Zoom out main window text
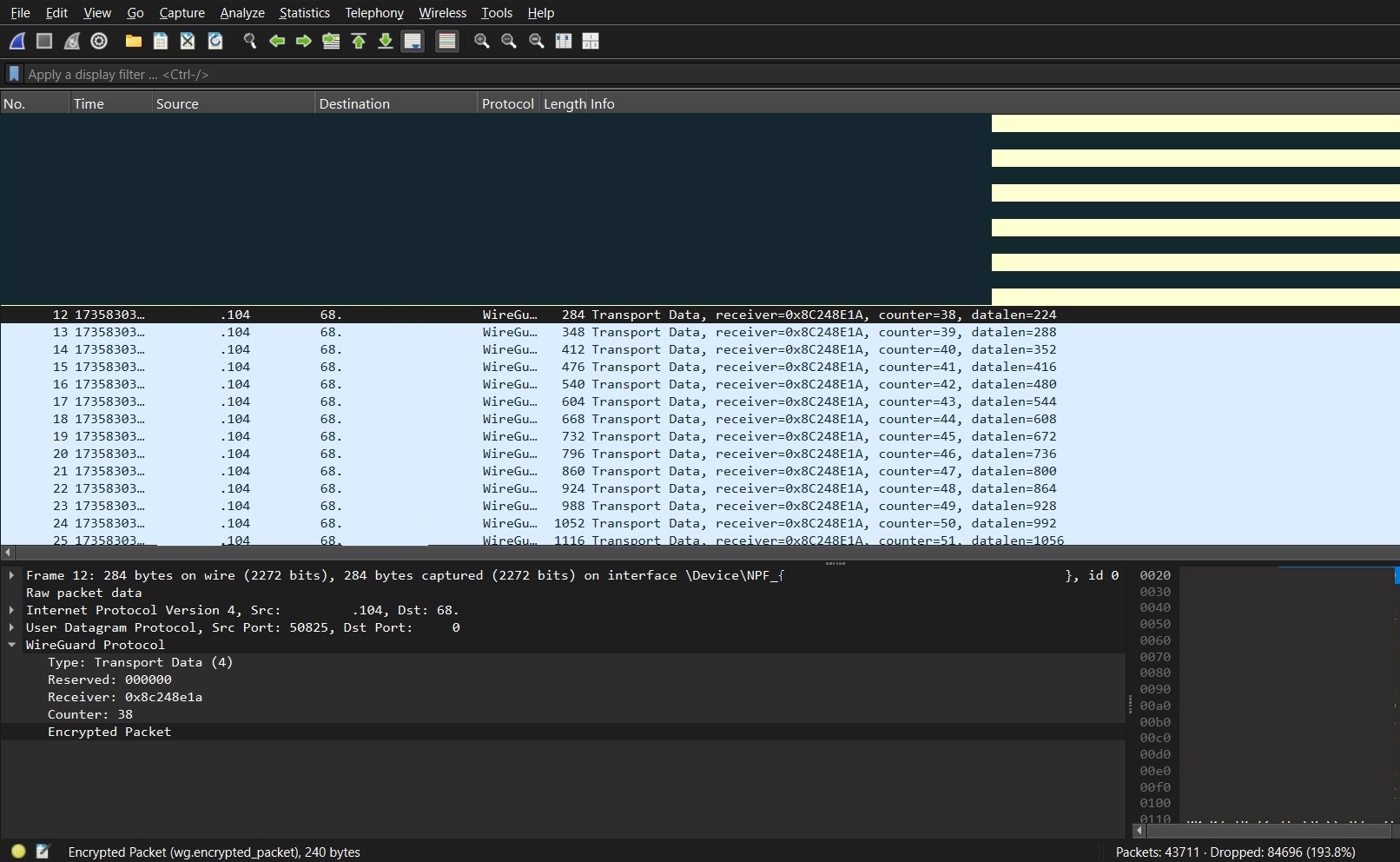Image resolution: width=1400 pixels, height=862 pixels. point(509,41)
